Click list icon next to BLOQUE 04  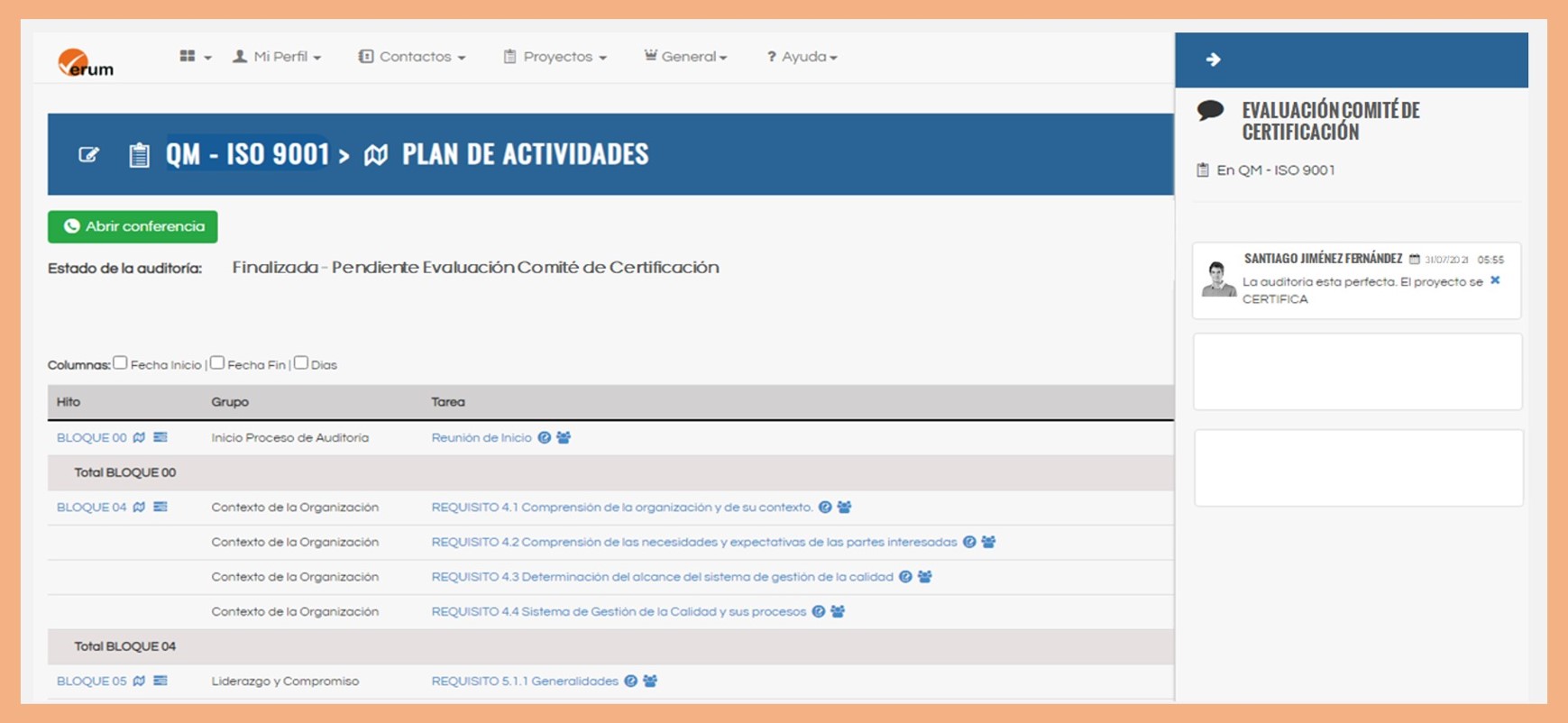pyautogui.click(x=160, y=507)
